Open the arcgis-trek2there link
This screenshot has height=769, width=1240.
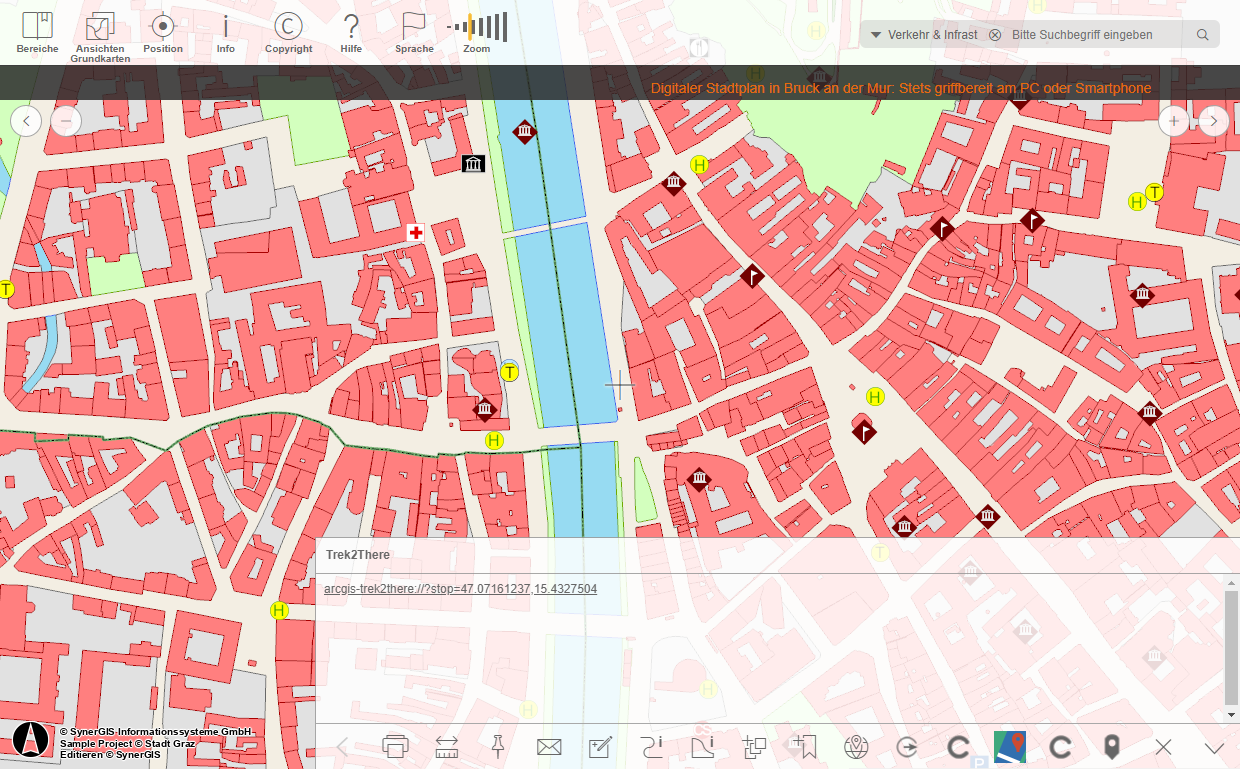click(460, 589)
